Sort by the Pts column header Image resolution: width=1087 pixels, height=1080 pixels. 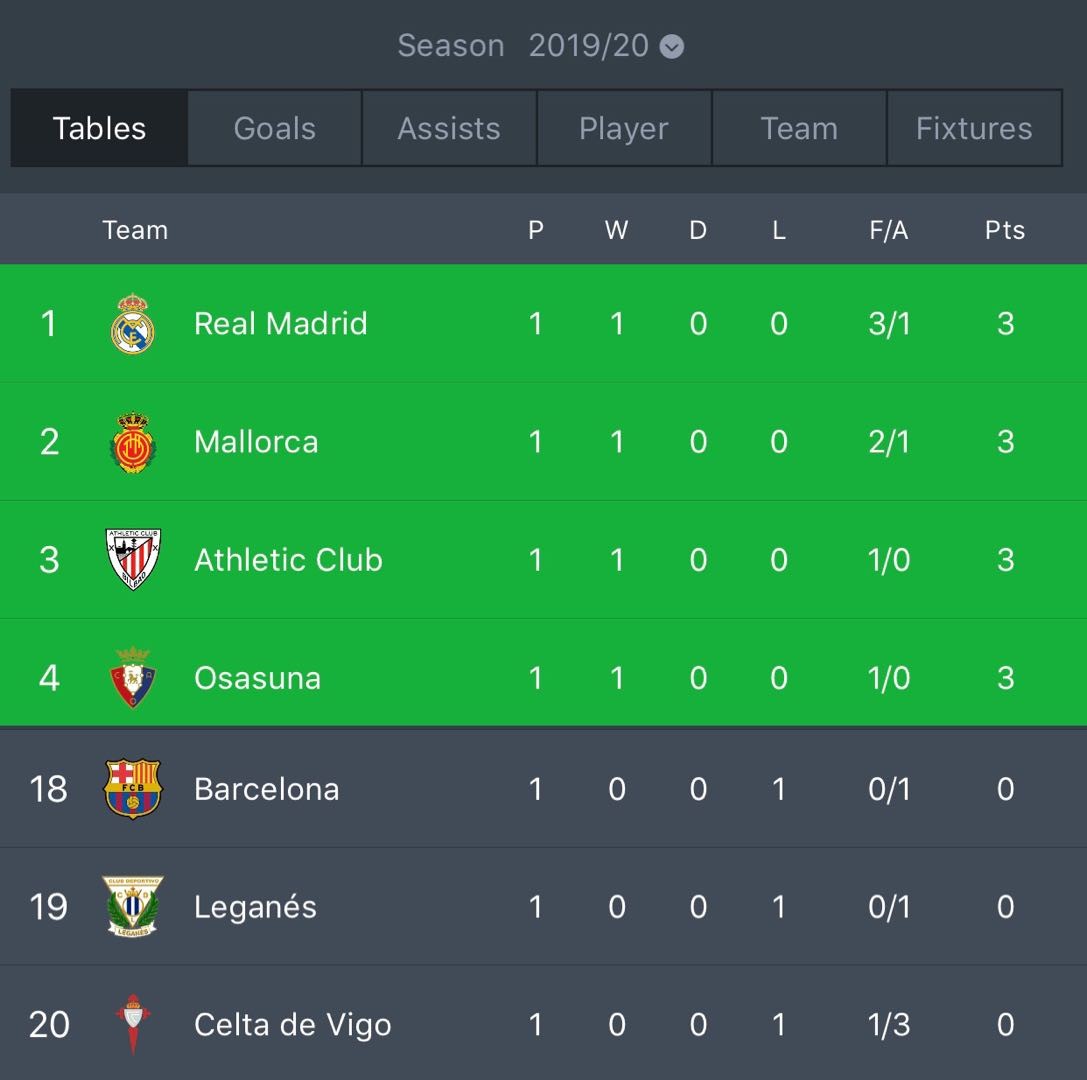1005,229
